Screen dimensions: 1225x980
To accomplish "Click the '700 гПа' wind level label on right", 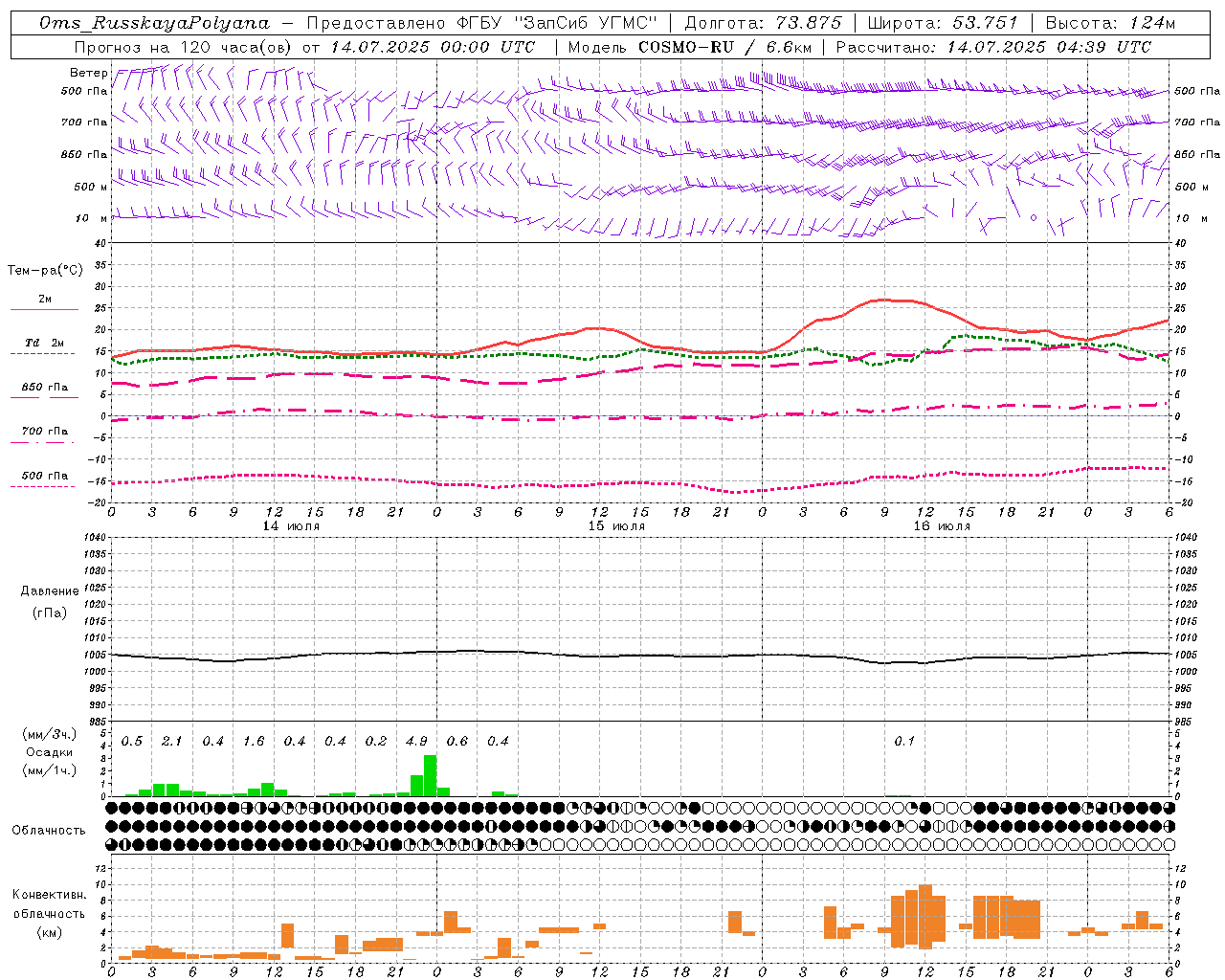I will pyautogui.click(x=1197, y=122).
